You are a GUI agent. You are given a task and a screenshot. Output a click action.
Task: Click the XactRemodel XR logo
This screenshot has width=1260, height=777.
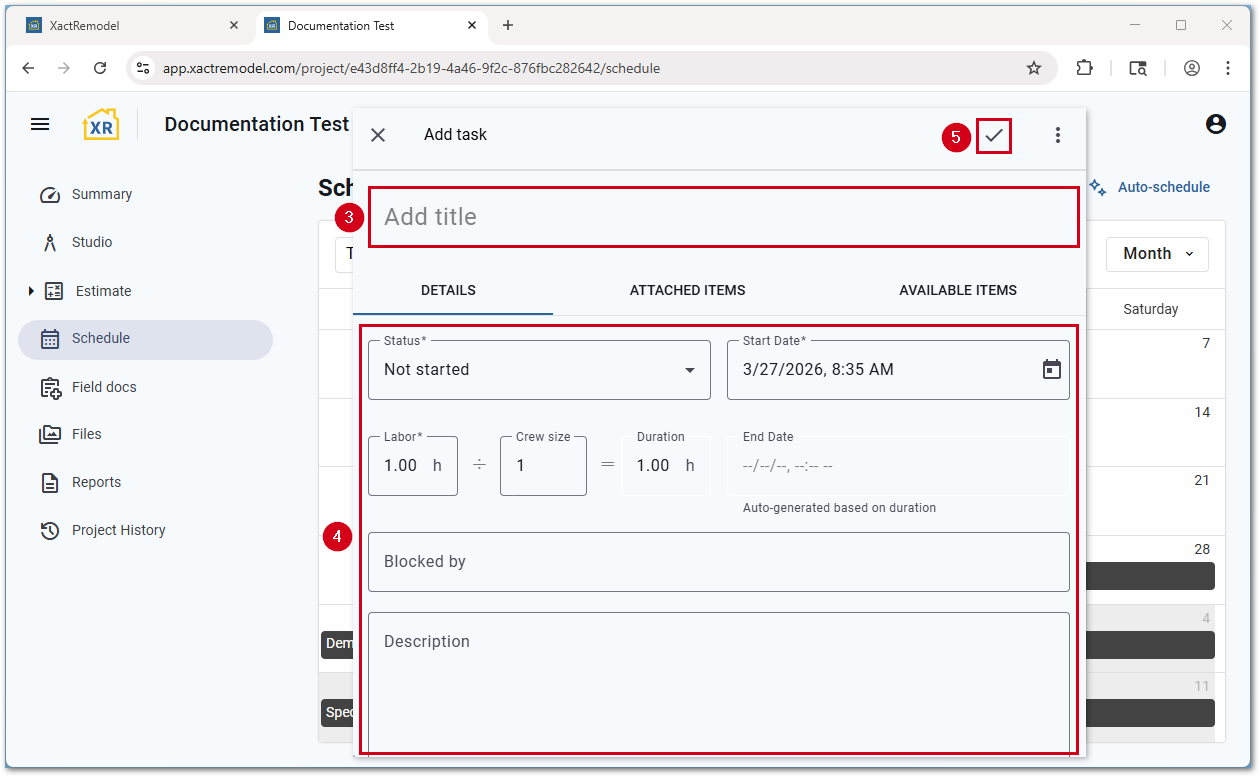(100, 125)
